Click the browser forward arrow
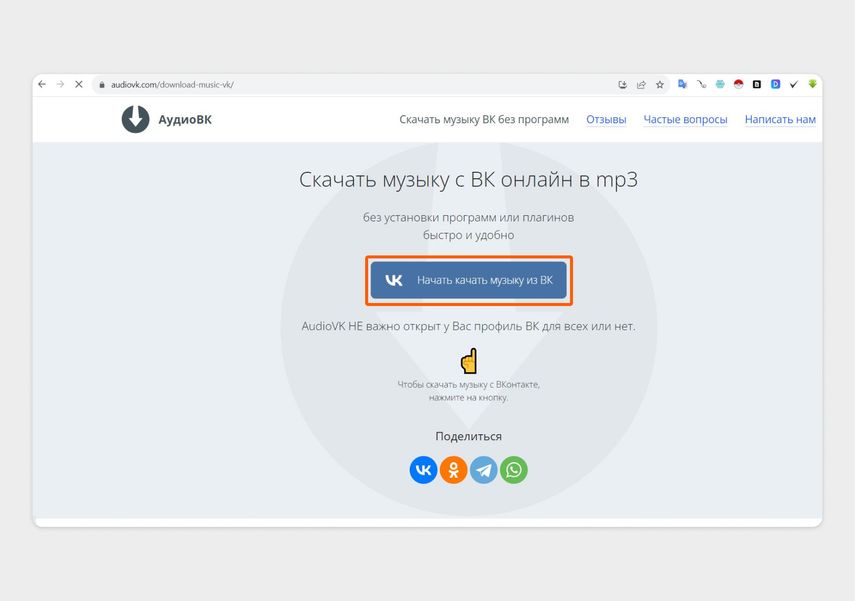 click(x=61, y=85)
